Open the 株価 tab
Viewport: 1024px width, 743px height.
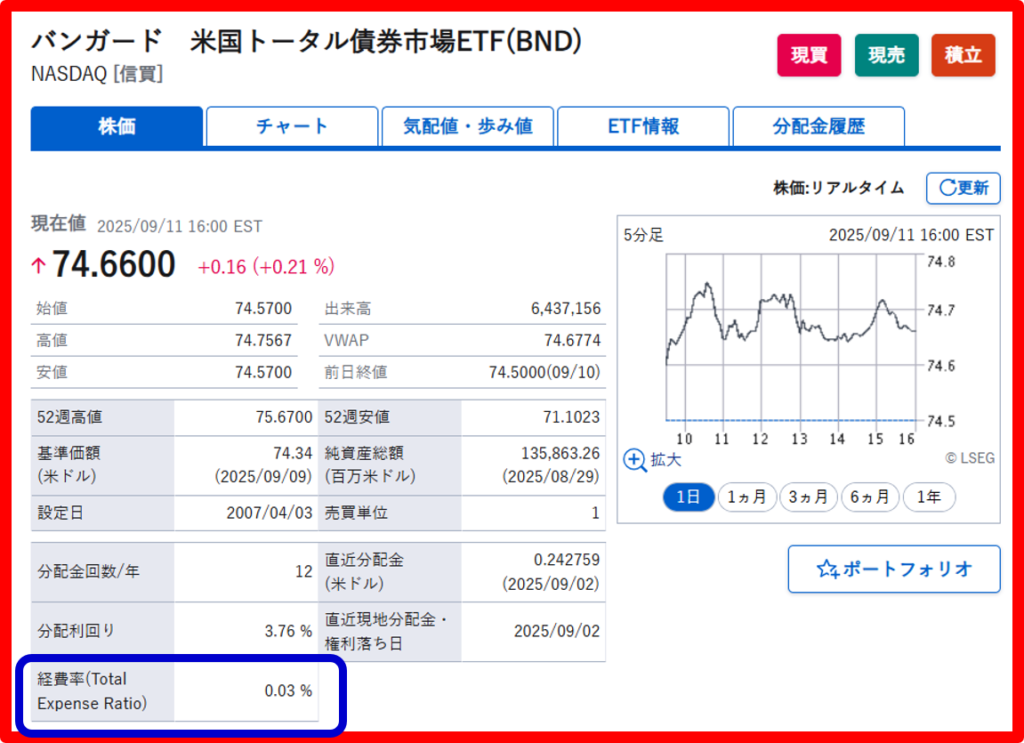pyautogui.click(x=117, y=127)
